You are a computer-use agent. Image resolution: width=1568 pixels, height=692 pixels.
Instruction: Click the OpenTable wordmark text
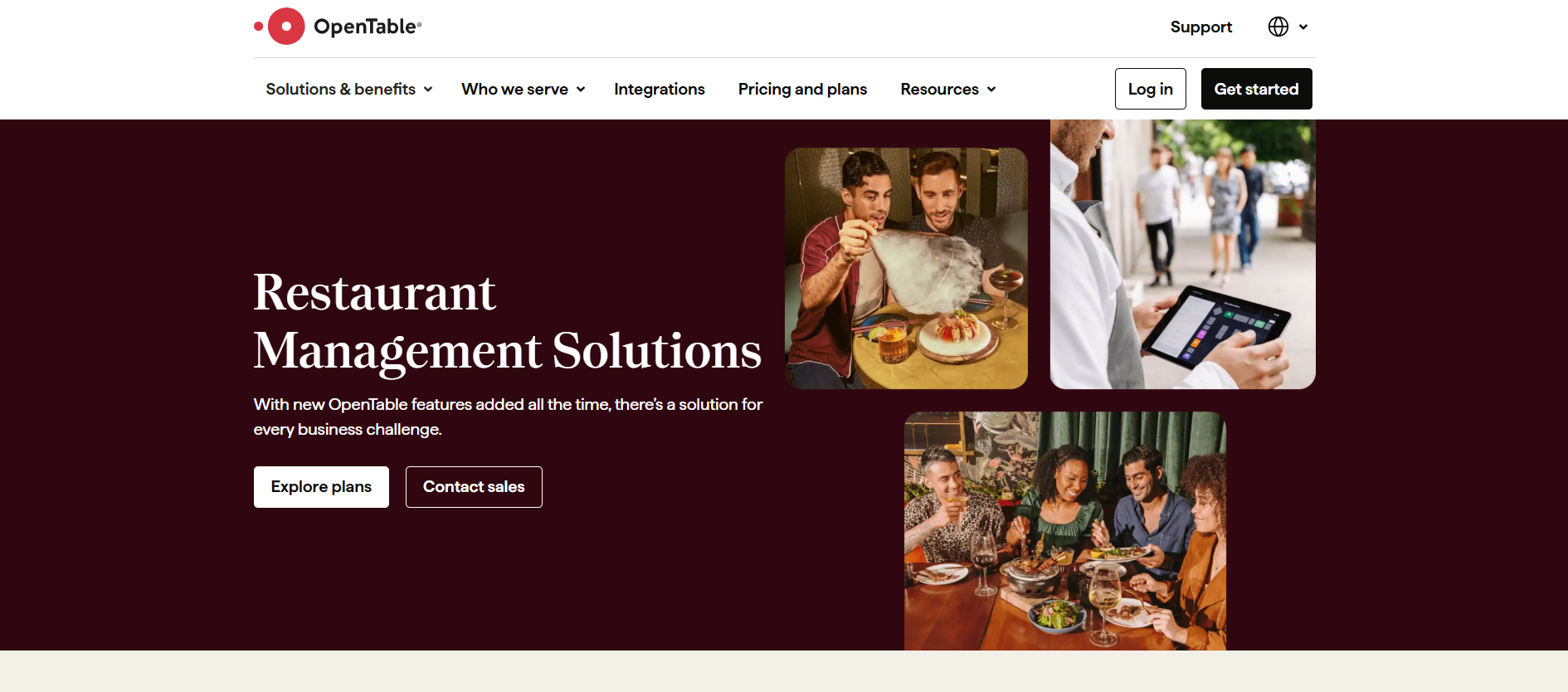point(368,27)
